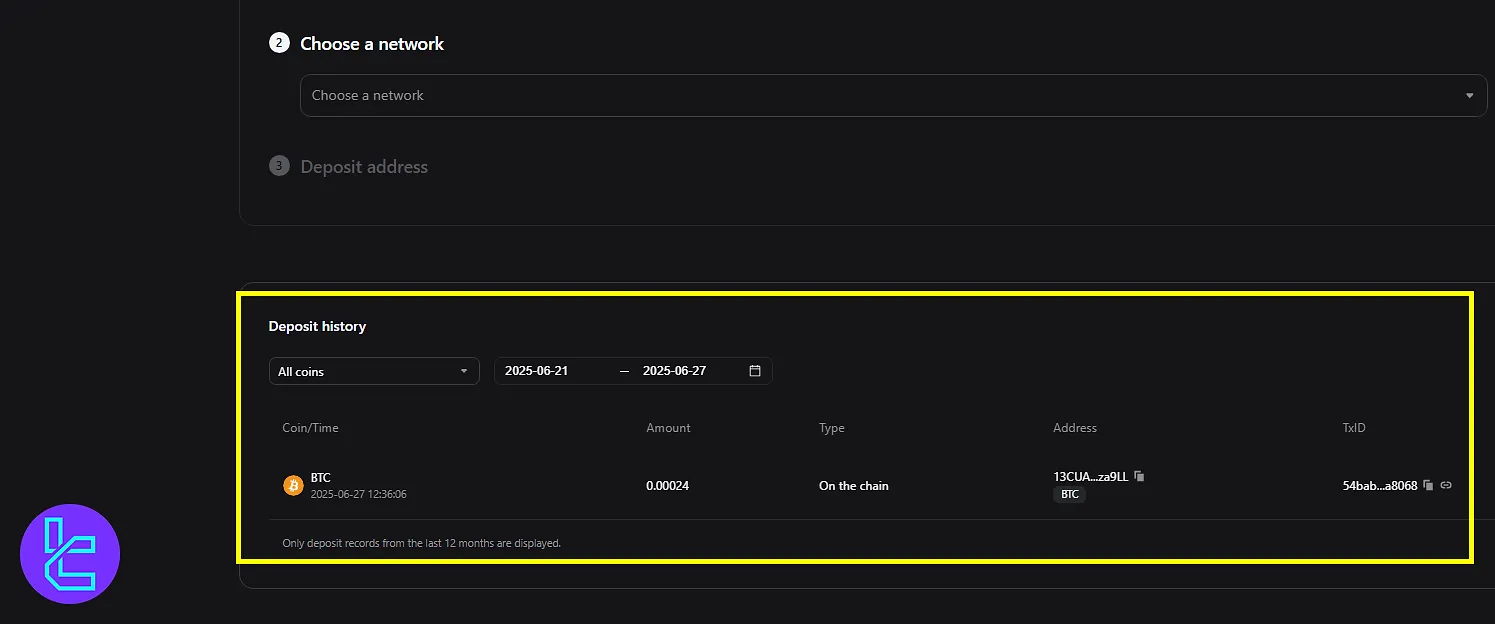
Task: Open the TxID link in explorer
Action: 1446,485
